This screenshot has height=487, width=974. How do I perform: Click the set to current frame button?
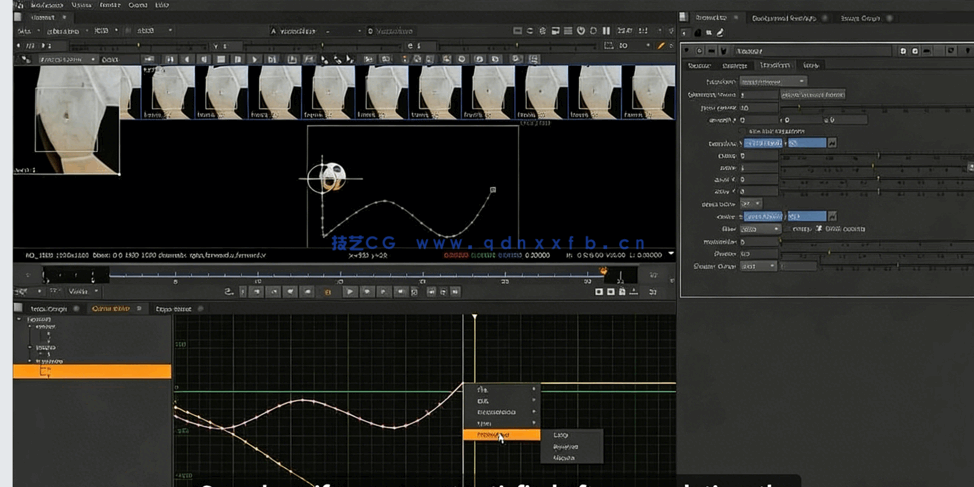click(813, 94)
